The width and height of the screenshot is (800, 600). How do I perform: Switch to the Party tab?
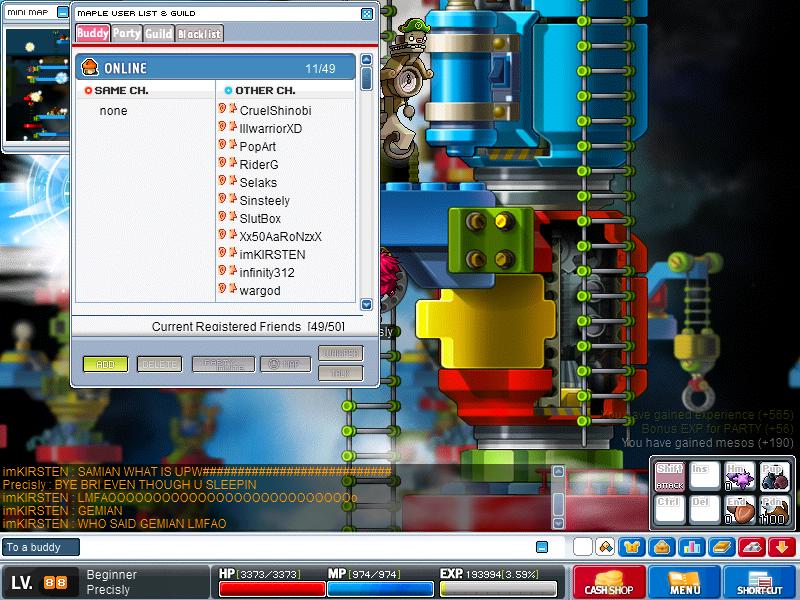127,34
